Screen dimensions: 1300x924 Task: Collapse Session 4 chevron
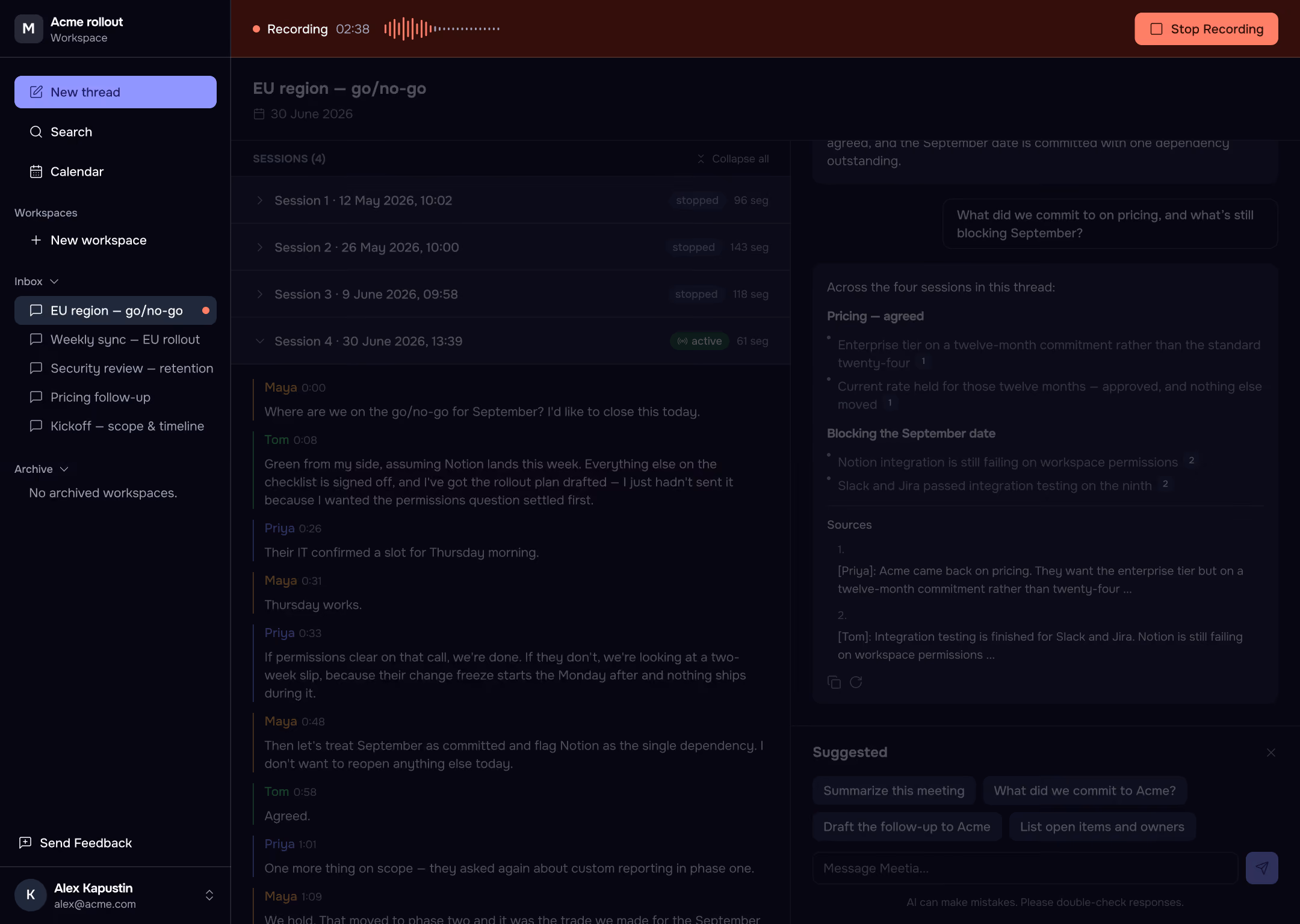point(259,341)
